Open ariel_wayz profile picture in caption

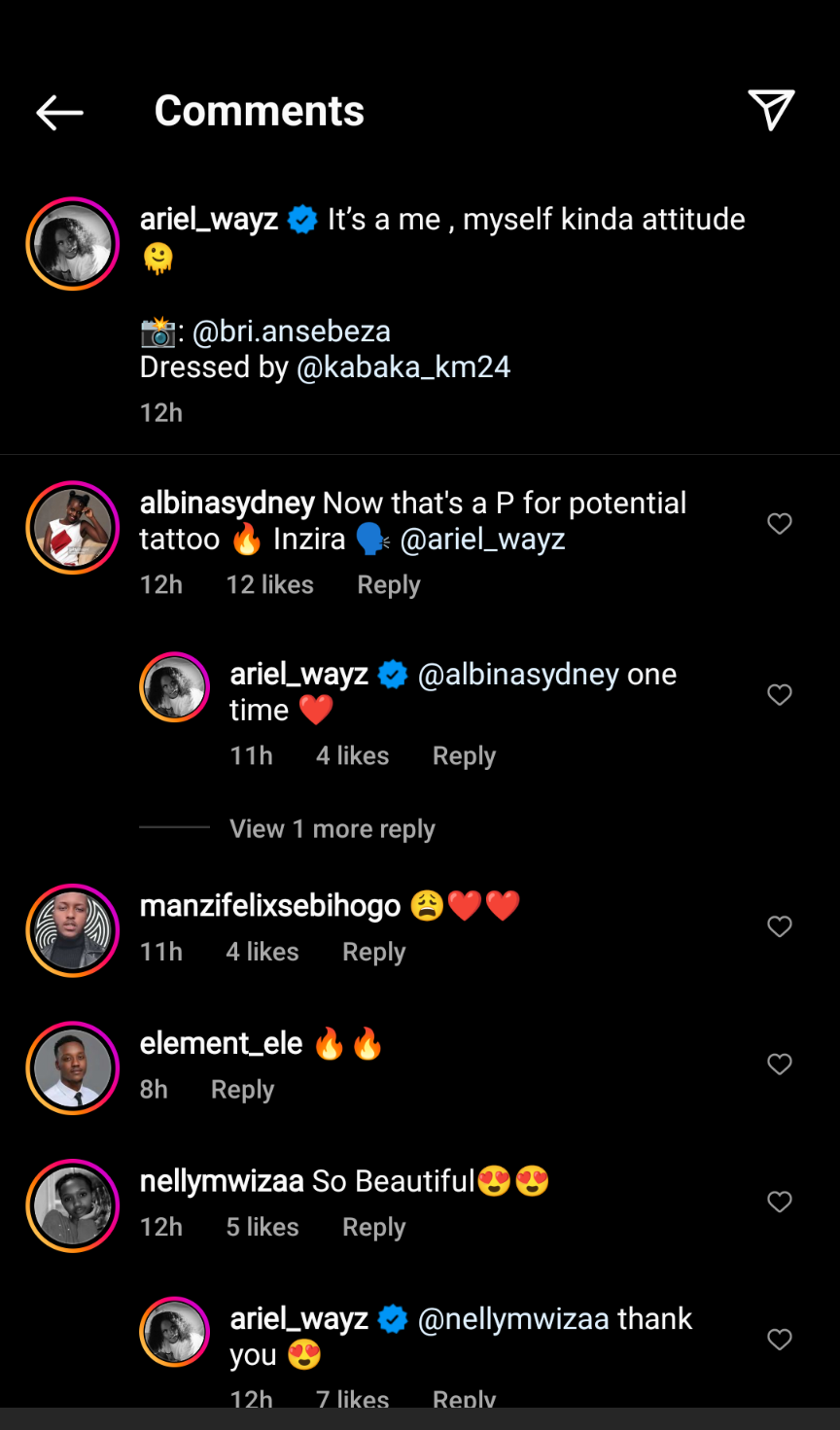click(73, 244)
